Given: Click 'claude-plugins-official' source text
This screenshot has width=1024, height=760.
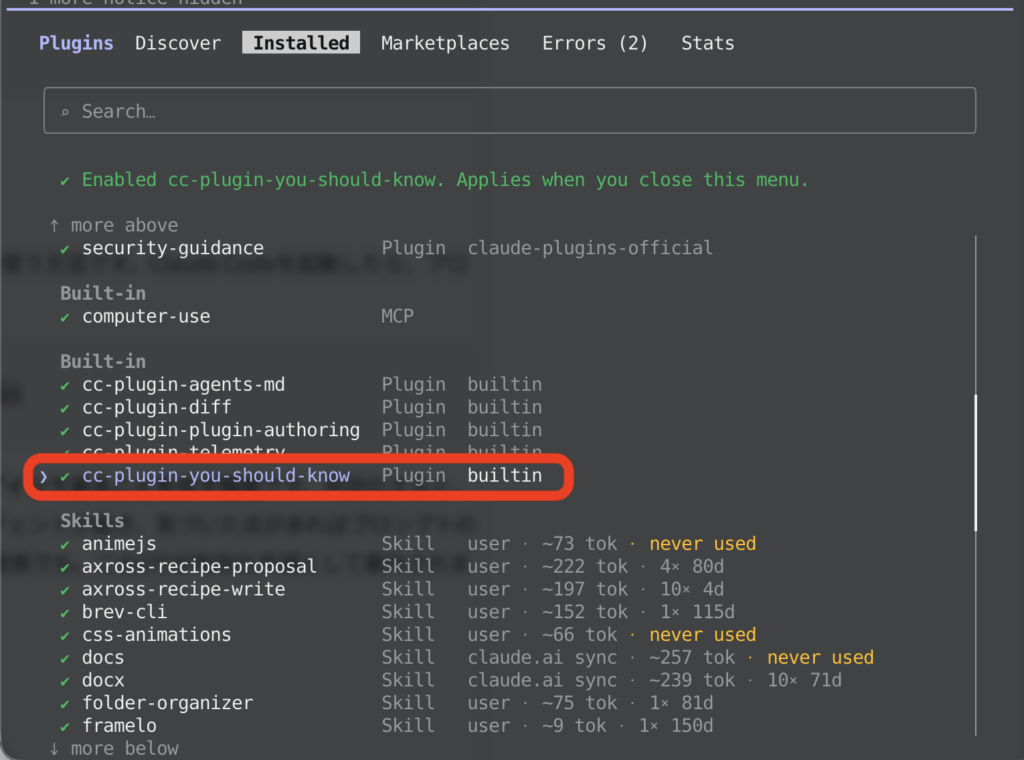Looking at the screenshot, I should click(x=590, y=248).
